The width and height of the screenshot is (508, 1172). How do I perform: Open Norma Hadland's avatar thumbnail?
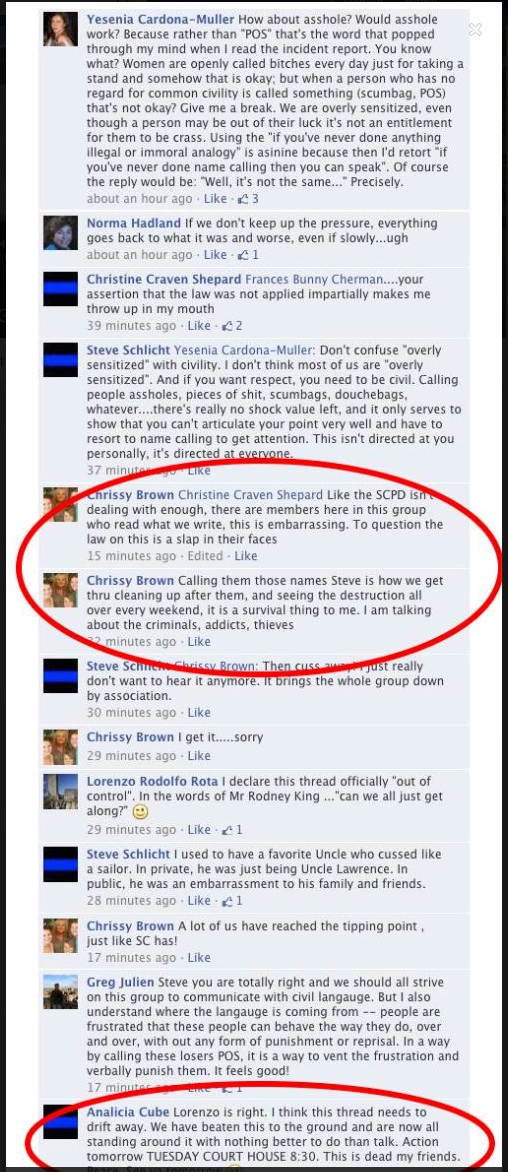click(x=61, y=233)
